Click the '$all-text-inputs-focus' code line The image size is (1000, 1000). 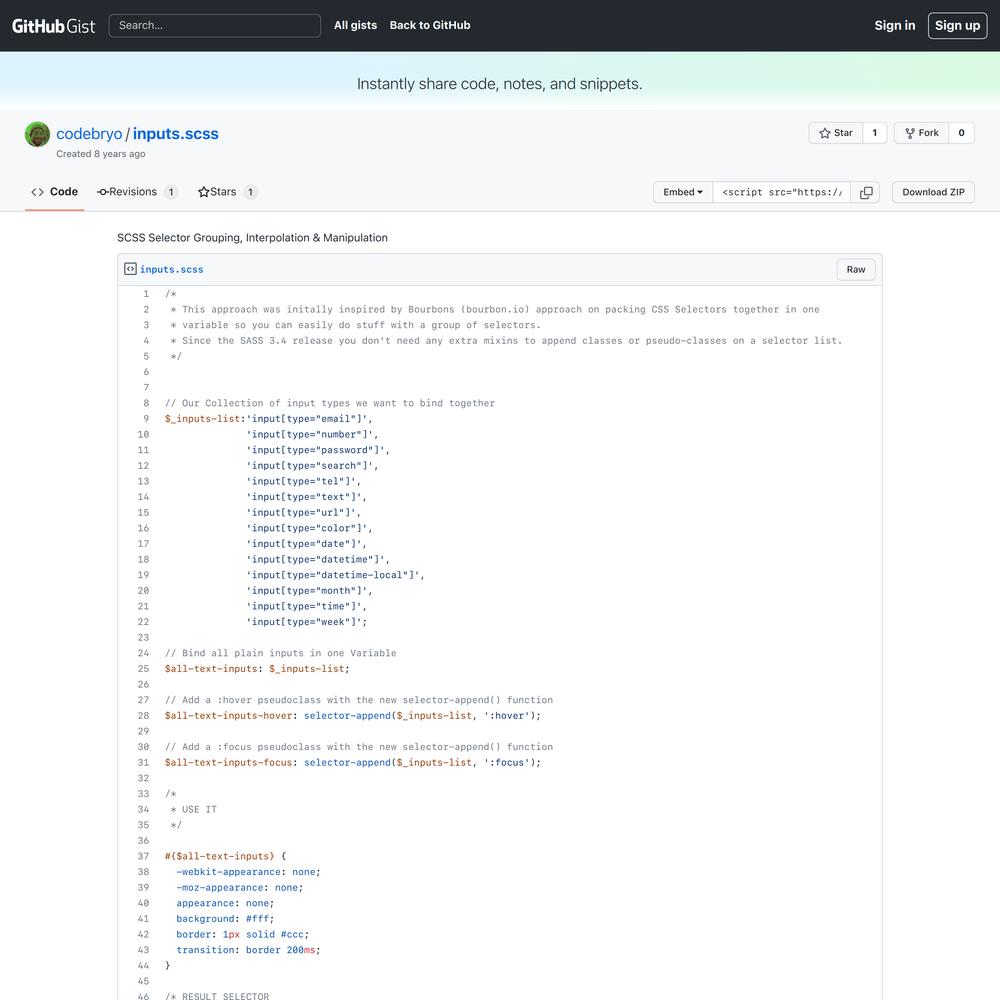[353, 763]
